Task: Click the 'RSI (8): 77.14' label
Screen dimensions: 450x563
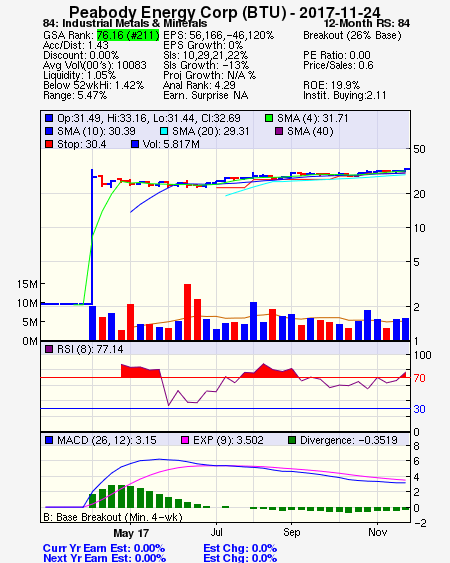Action: click(x=90, y=349)
